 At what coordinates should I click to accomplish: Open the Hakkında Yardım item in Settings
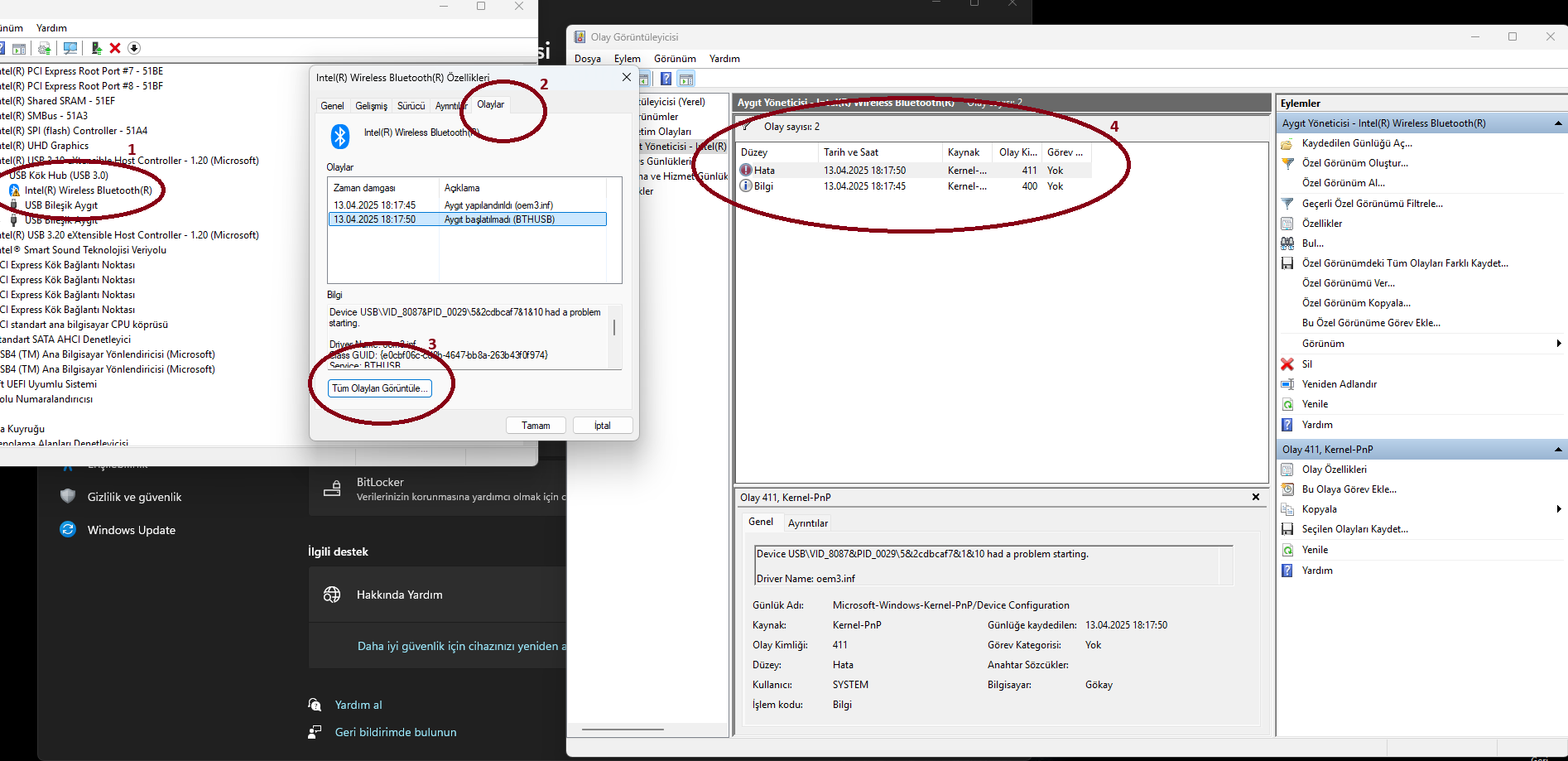(438, 595)
